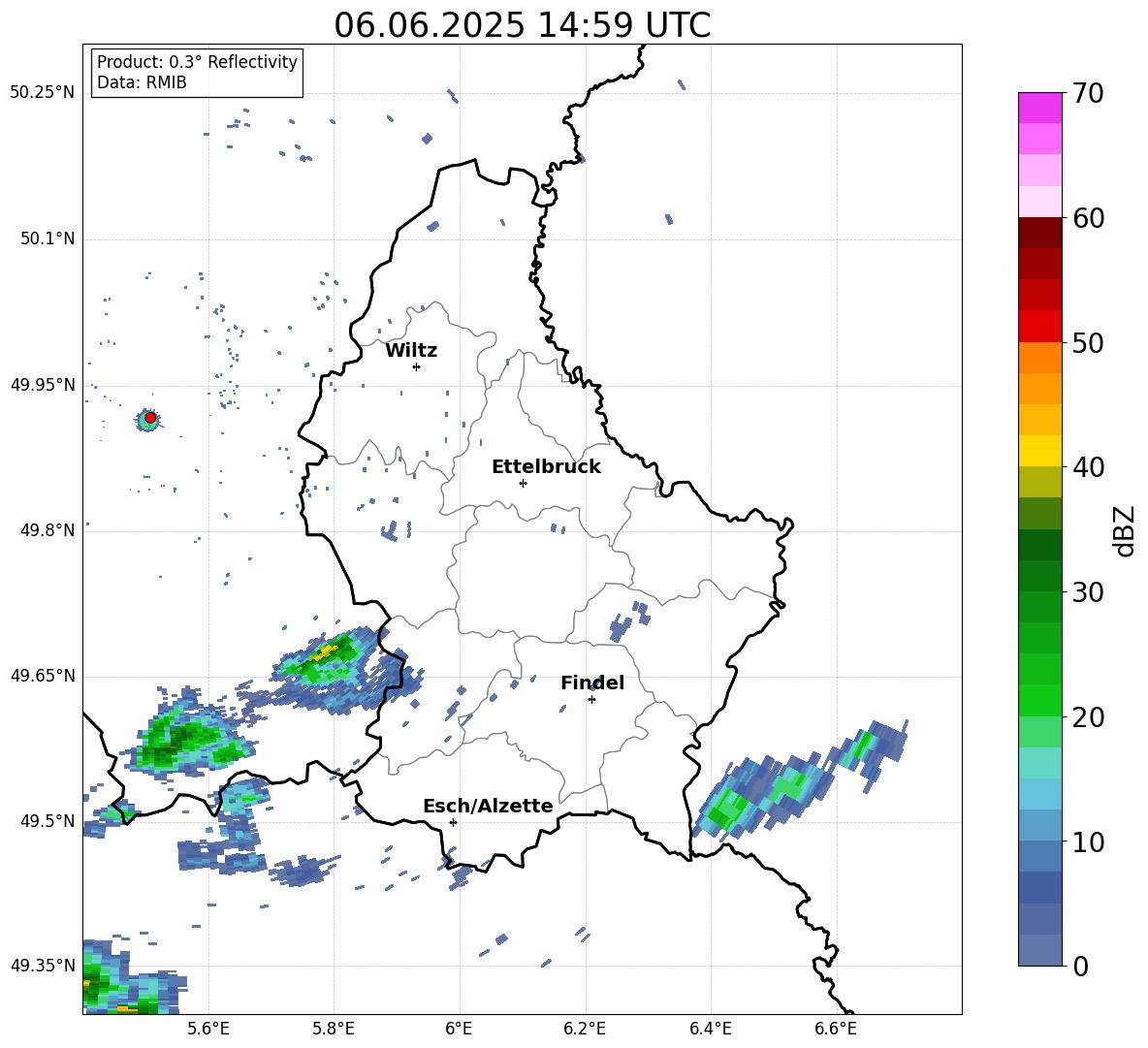Click the 50.25°N latitude label
Viewport: 1148px width, 1048px height.
[x=43, y=93]
